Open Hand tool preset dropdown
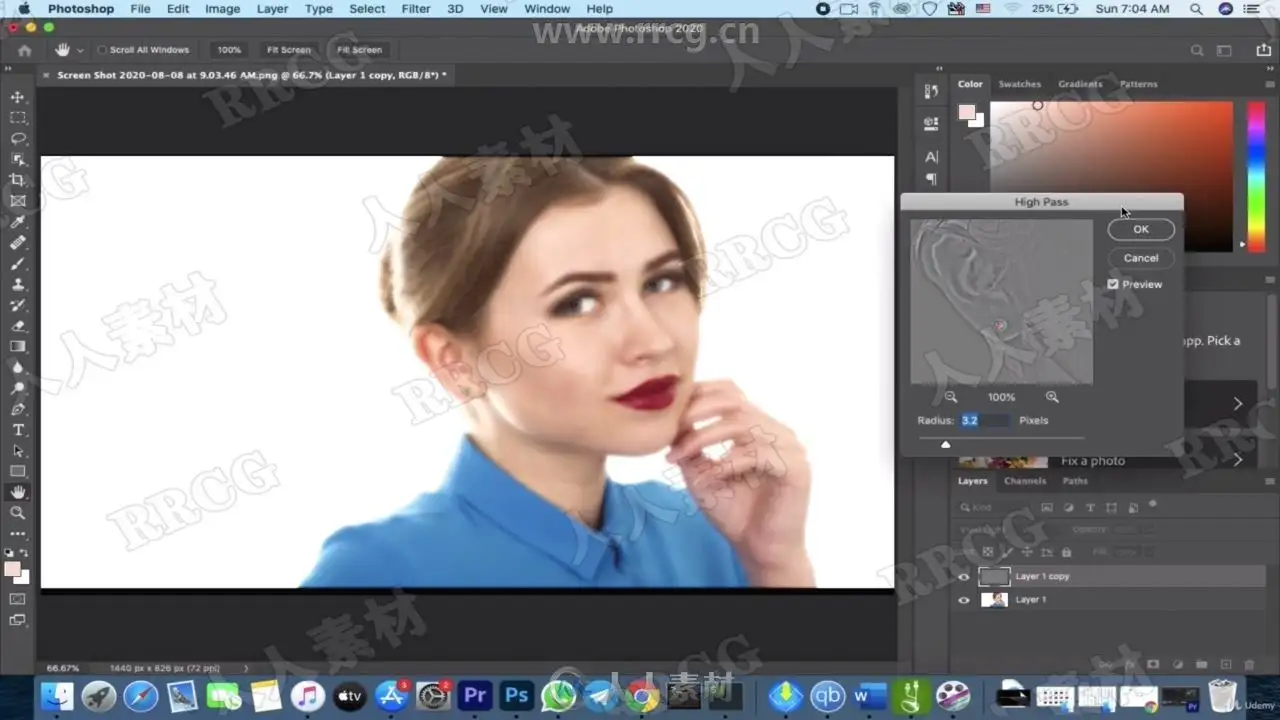1280x720 pixels. click(79, 50)
